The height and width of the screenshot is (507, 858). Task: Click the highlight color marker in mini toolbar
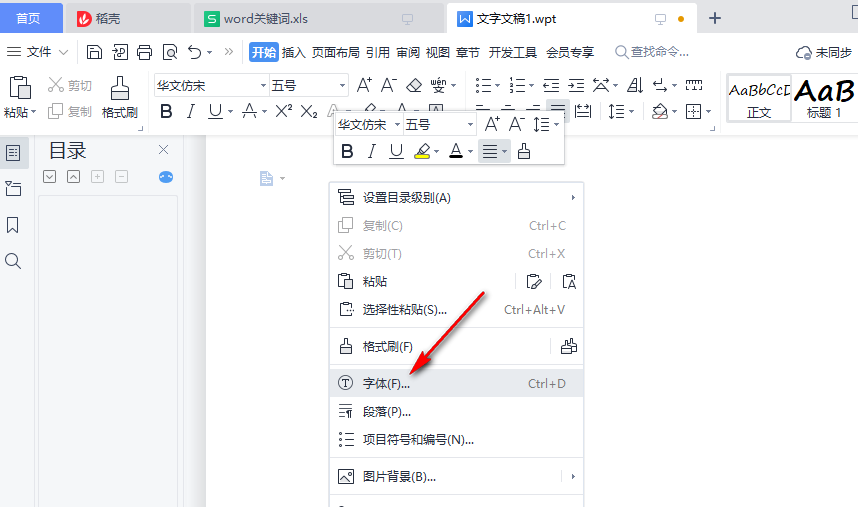tap(422, 151)
